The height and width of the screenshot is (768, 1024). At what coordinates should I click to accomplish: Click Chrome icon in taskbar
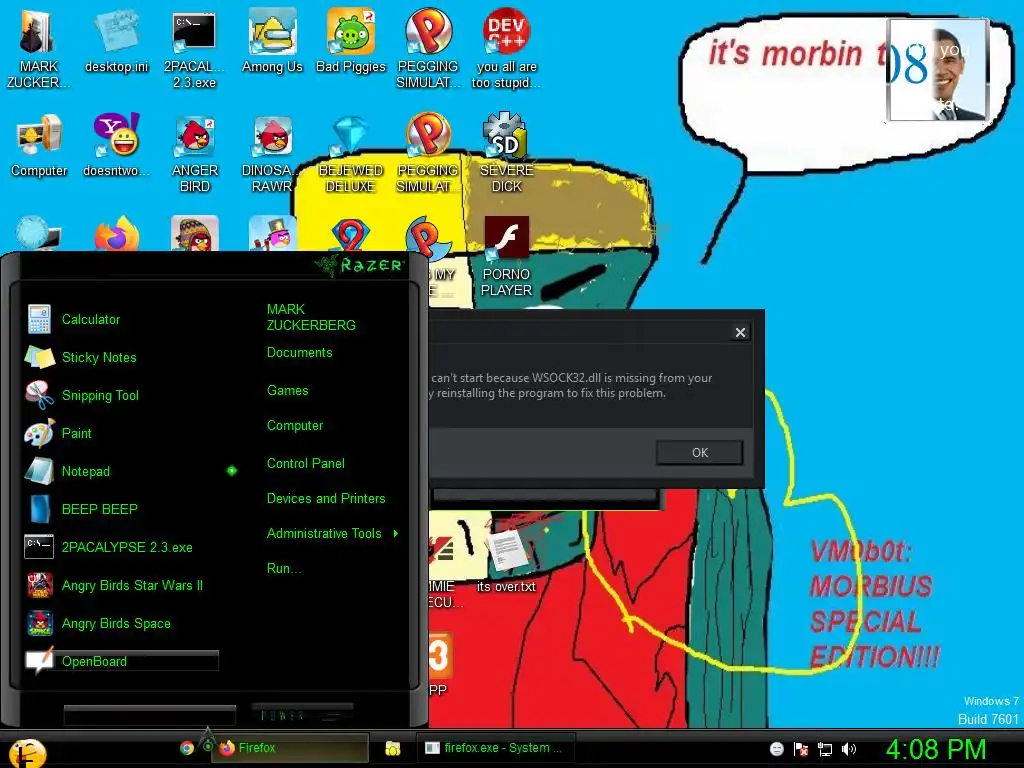click(x=187, y=748)
